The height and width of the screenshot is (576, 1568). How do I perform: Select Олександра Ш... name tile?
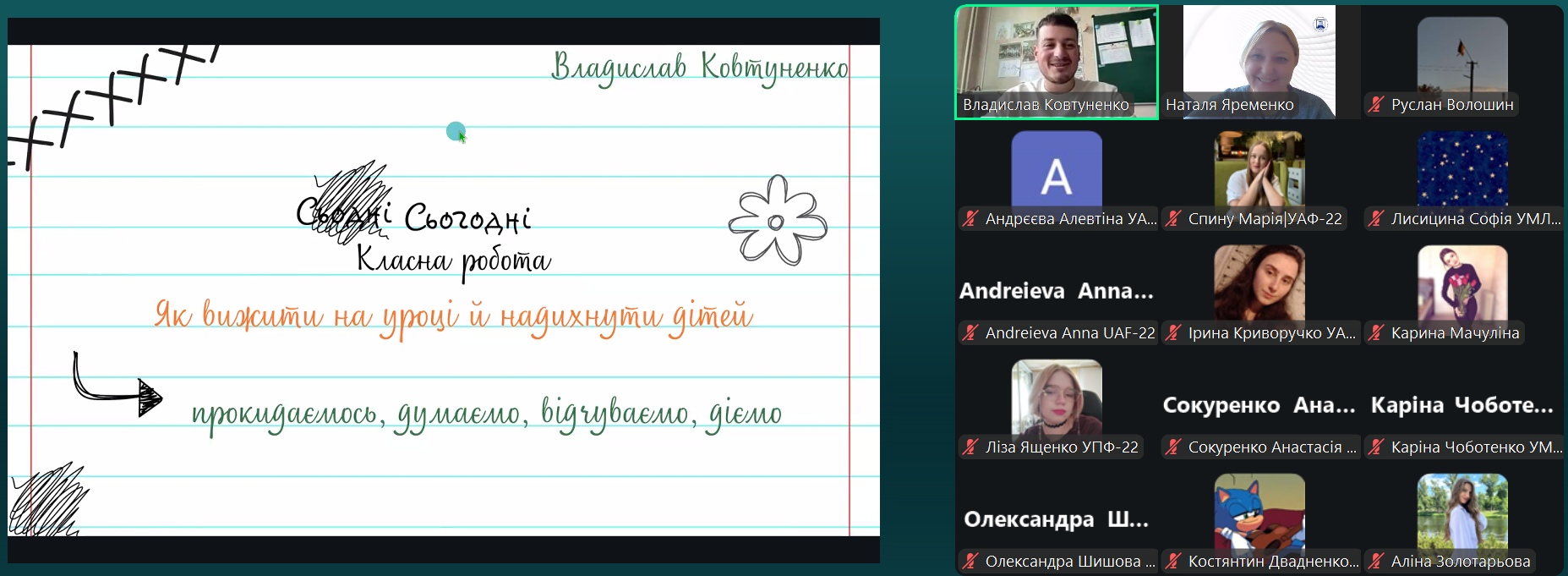pos(1057,519)
